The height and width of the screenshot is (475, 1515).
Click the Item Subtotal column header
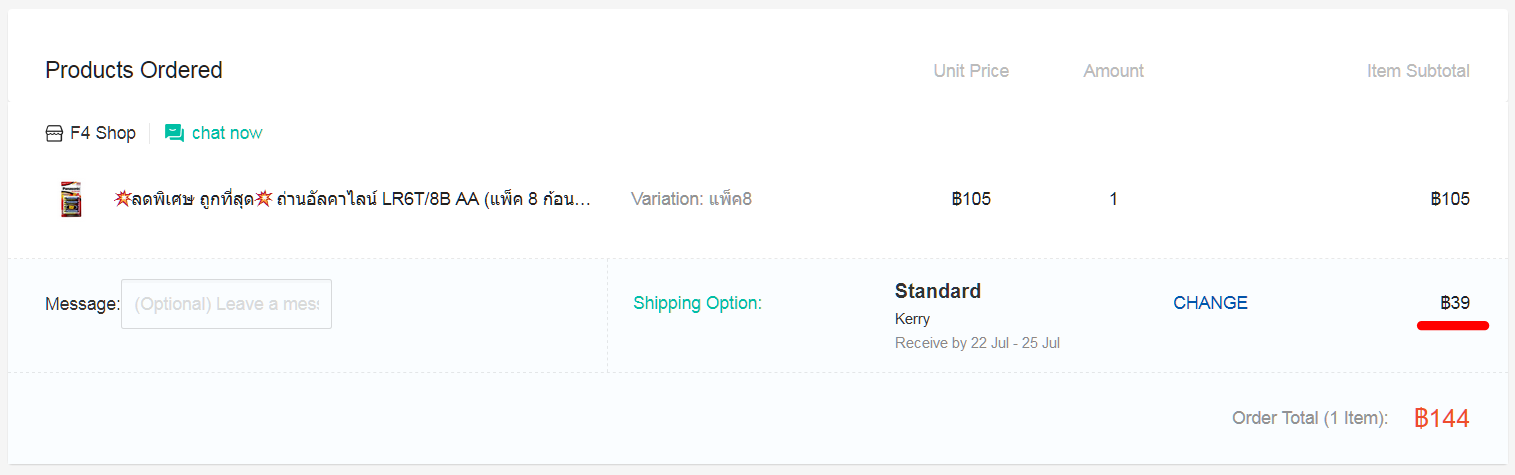(1418, 71)
